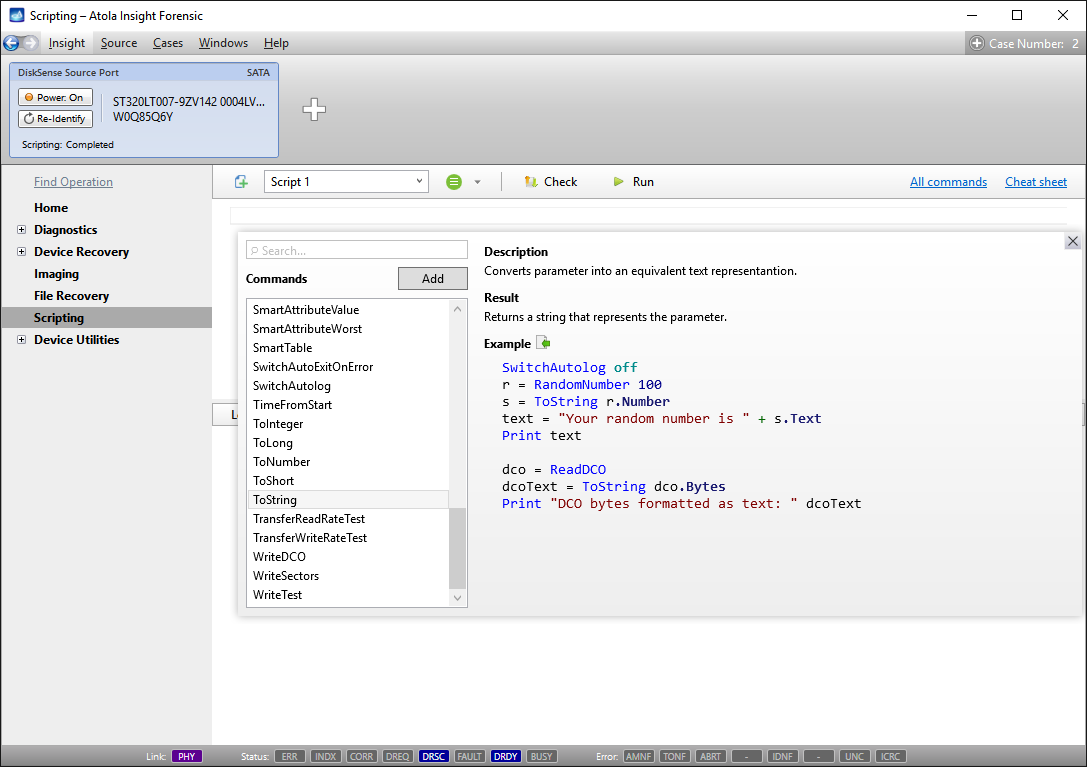This screenshot has height=767, width=1087.
Task: Expand the Device Utilities tree node
Action: coord(21,340)
